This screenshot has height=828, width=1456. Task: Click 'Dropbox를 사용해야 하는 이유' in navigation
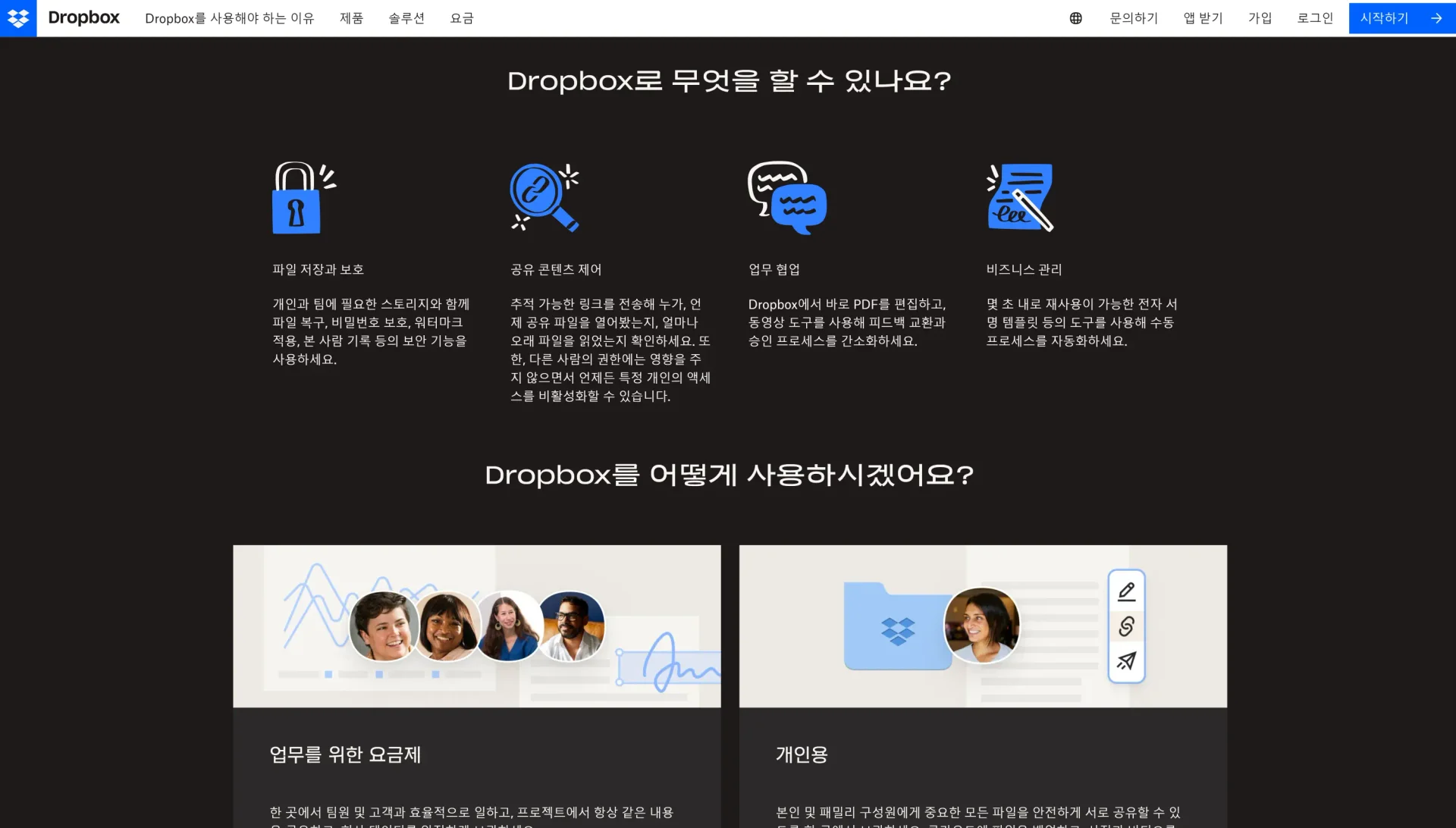[231, 18]
